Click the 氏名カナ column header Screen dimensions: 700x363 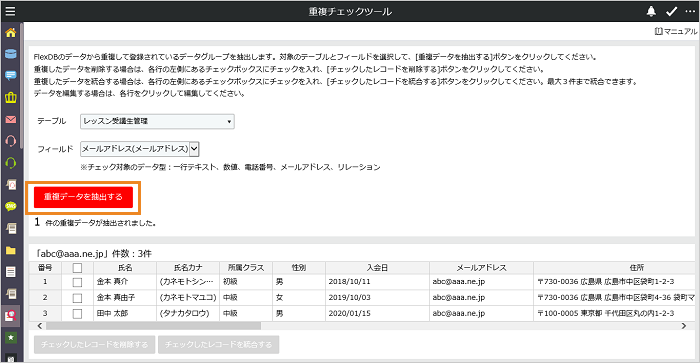coord(188,267)
